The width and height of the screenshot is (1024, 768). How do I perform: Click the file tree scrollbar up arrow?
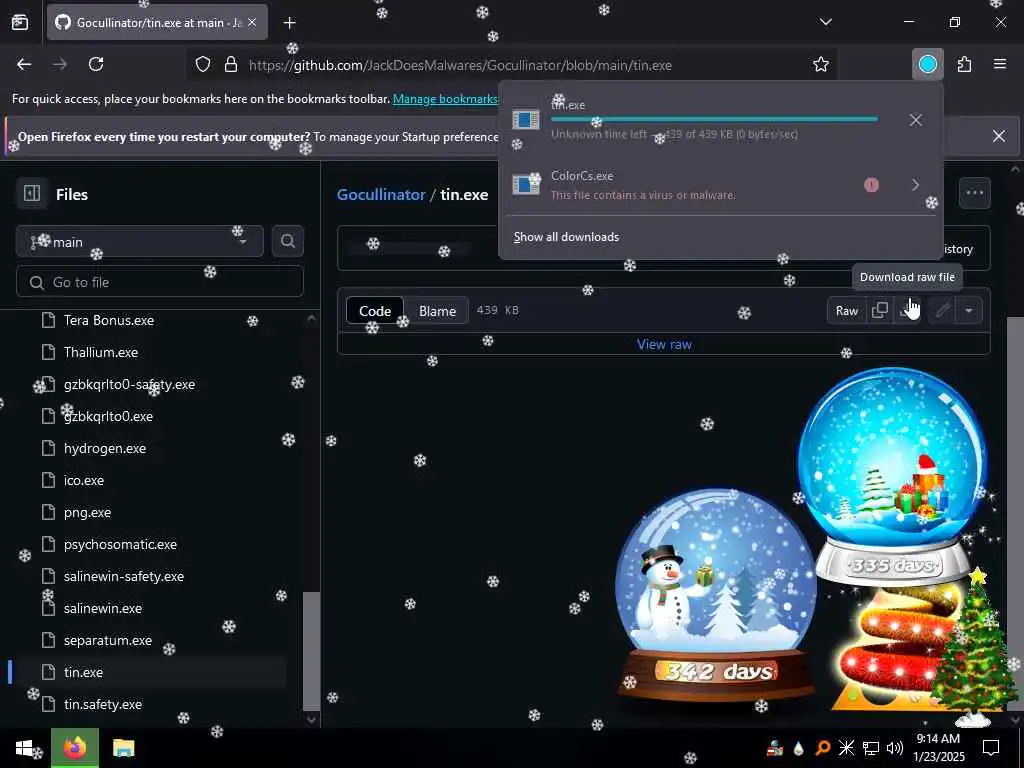(x=312, y=318)
